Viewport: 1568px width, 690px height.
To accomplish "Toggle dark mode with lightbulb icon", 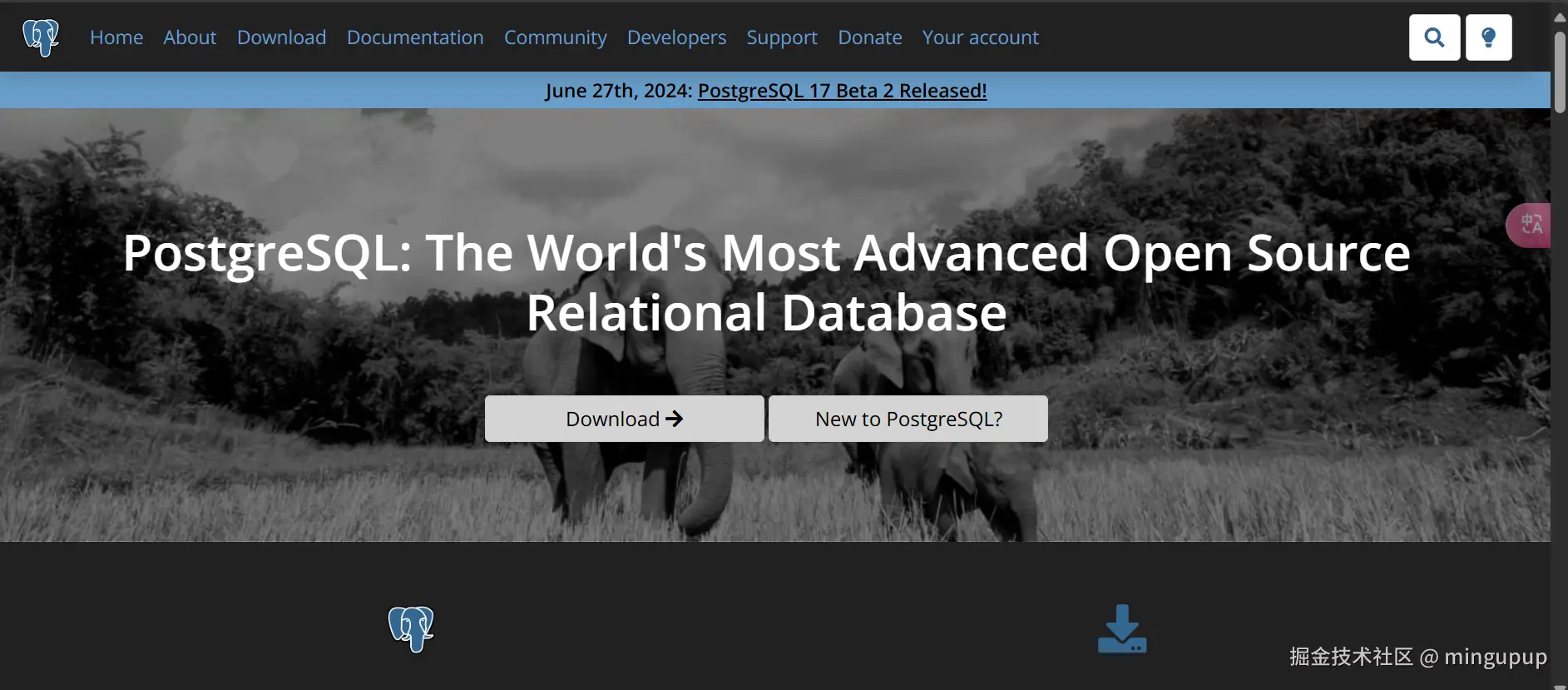I will [x=1488, y=37].
